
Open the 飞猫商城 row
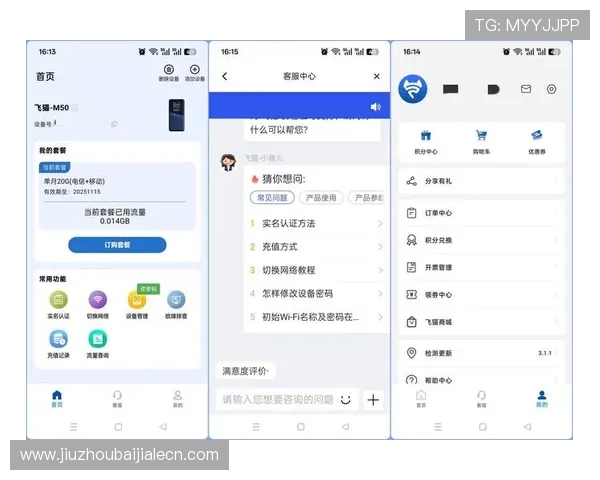click(481, 322)
